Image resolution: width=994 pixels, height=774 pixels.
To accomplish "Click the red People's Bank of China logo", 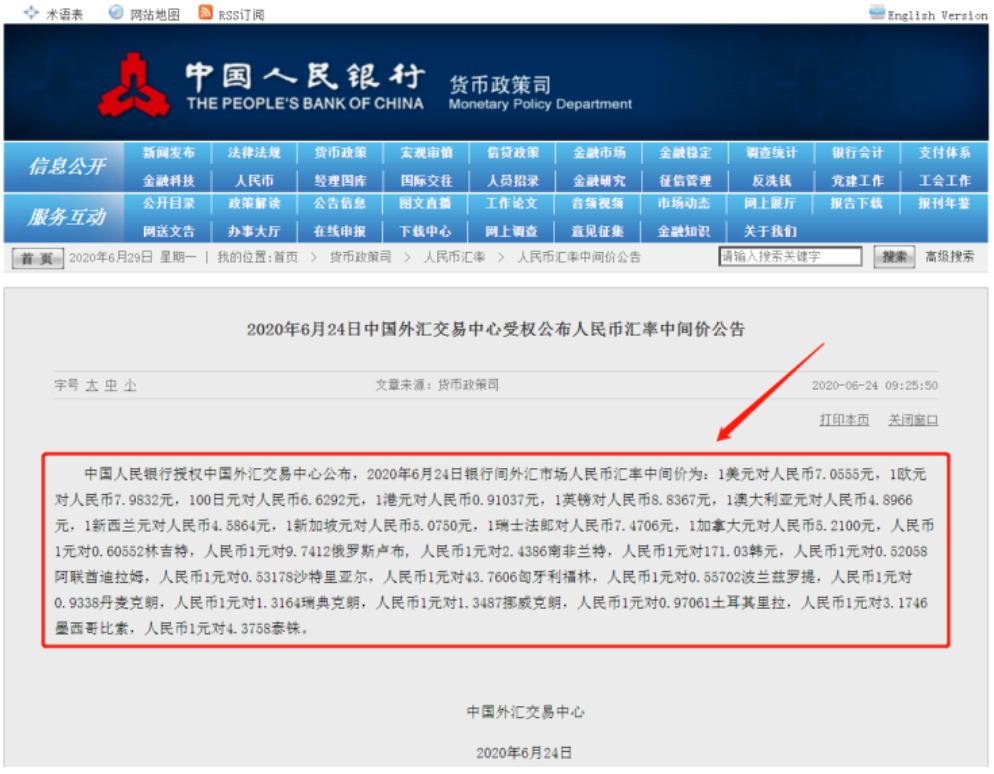I will (x=134, y=85).
